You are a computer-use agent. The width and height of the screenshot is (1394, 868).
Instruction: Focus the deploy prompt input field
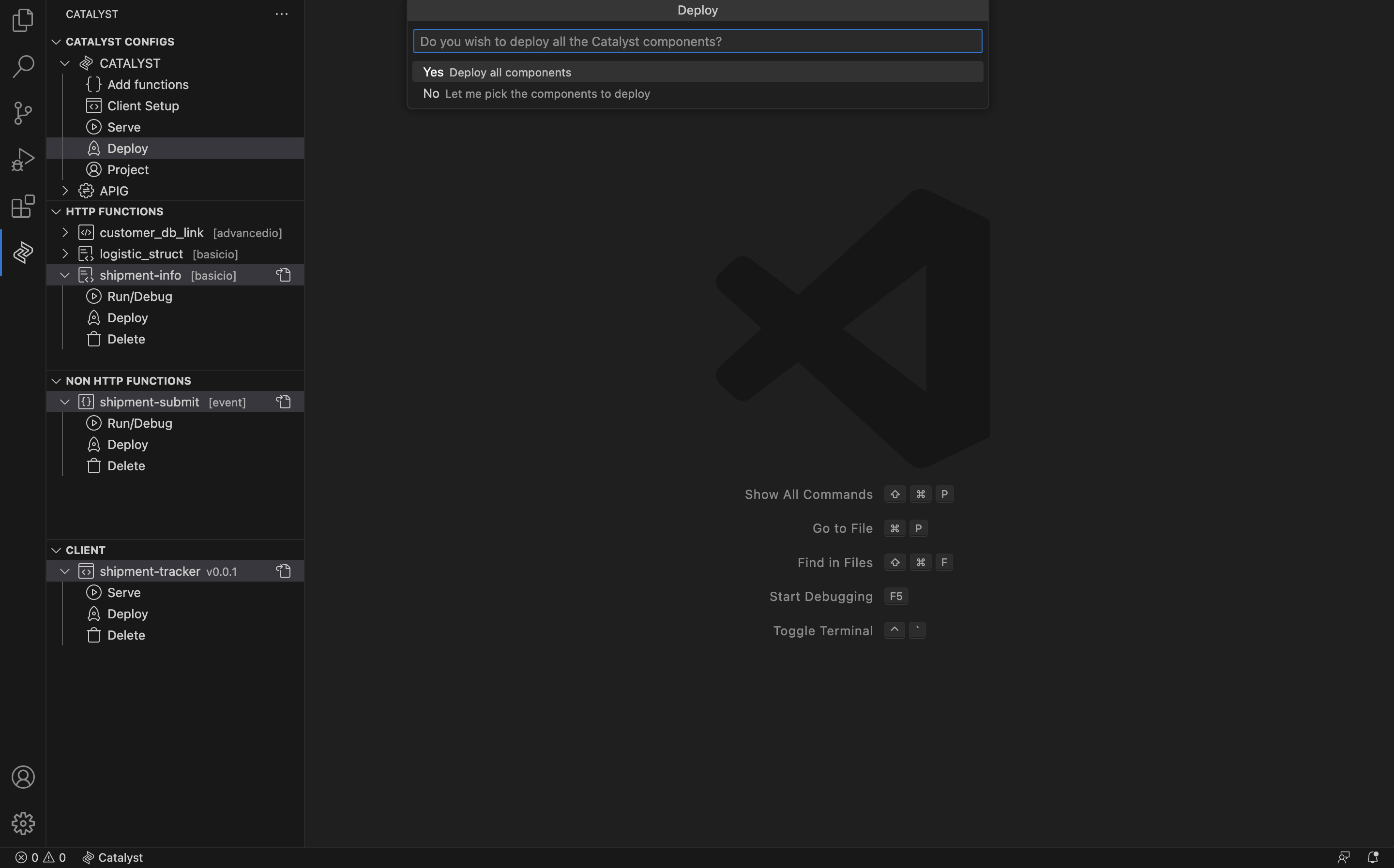[697, 41]
